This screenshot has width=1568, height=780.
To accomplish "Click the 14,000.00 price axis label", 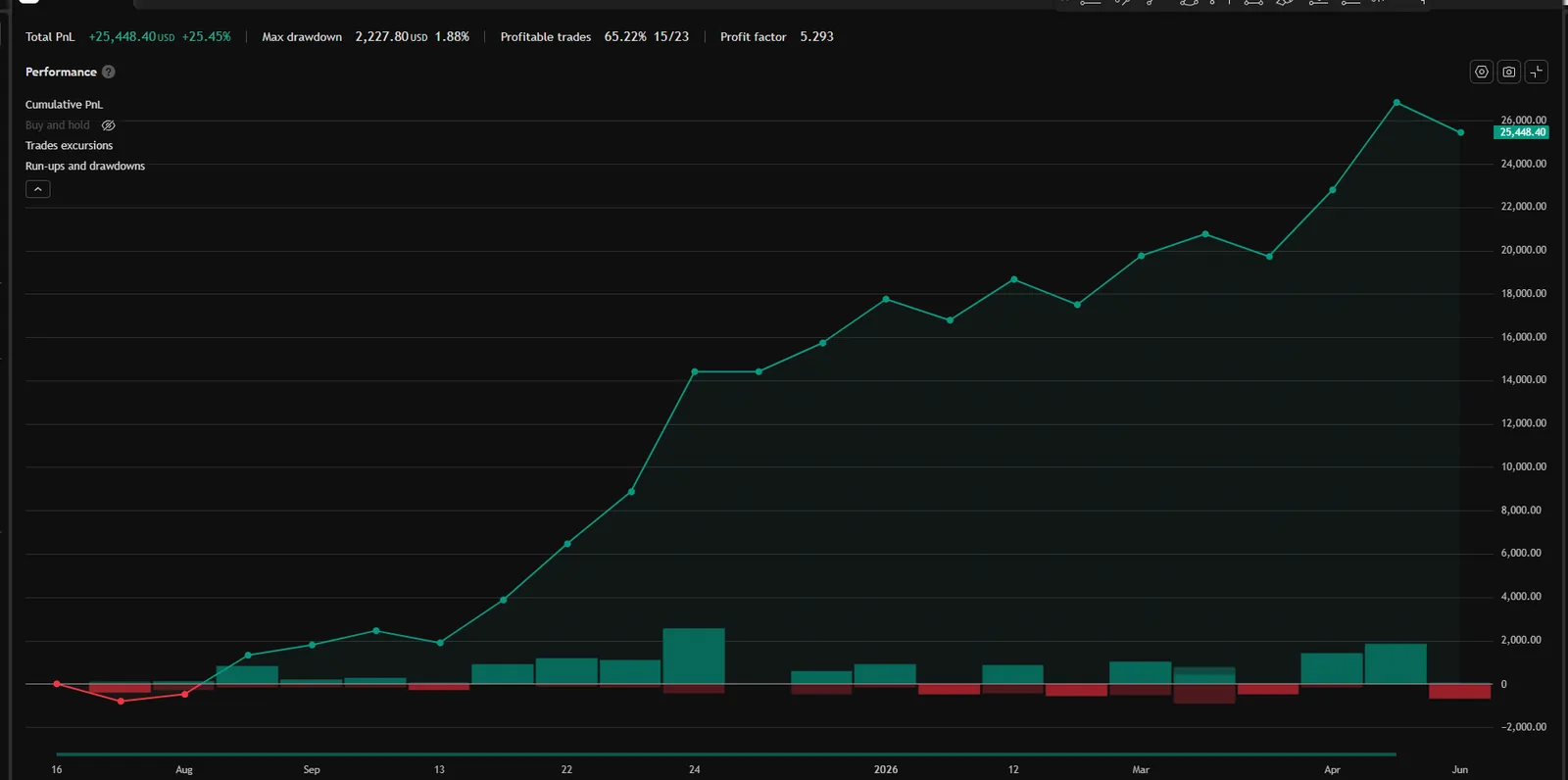I will click(x=1523, y=380).
